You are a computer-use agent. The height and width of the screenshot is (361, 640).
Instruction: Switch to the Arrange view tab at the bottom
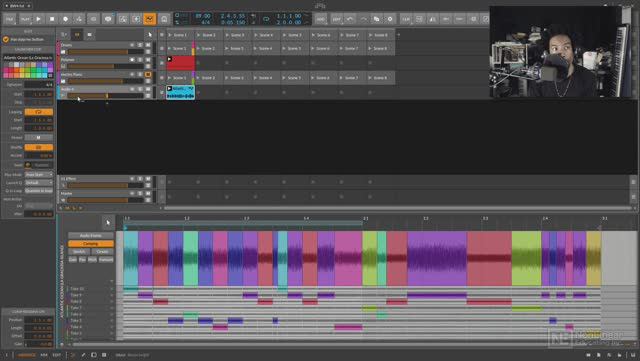[x=27, y=355]
